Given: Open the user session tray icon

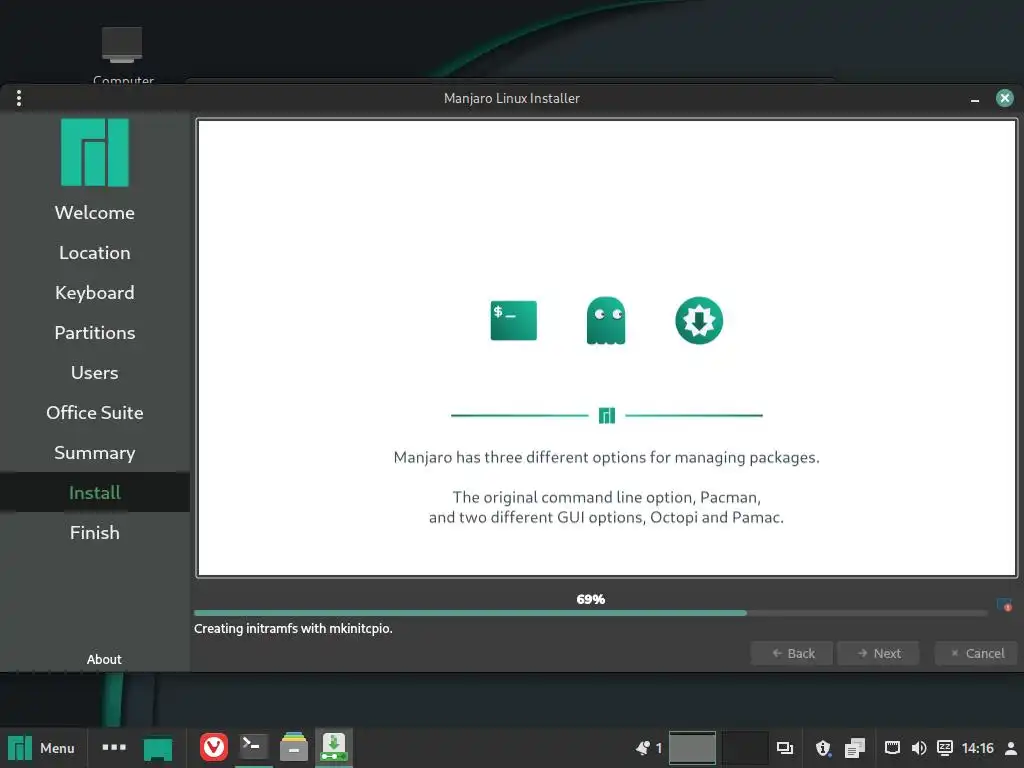Looking at the screenshot, I should (1010, 748).
